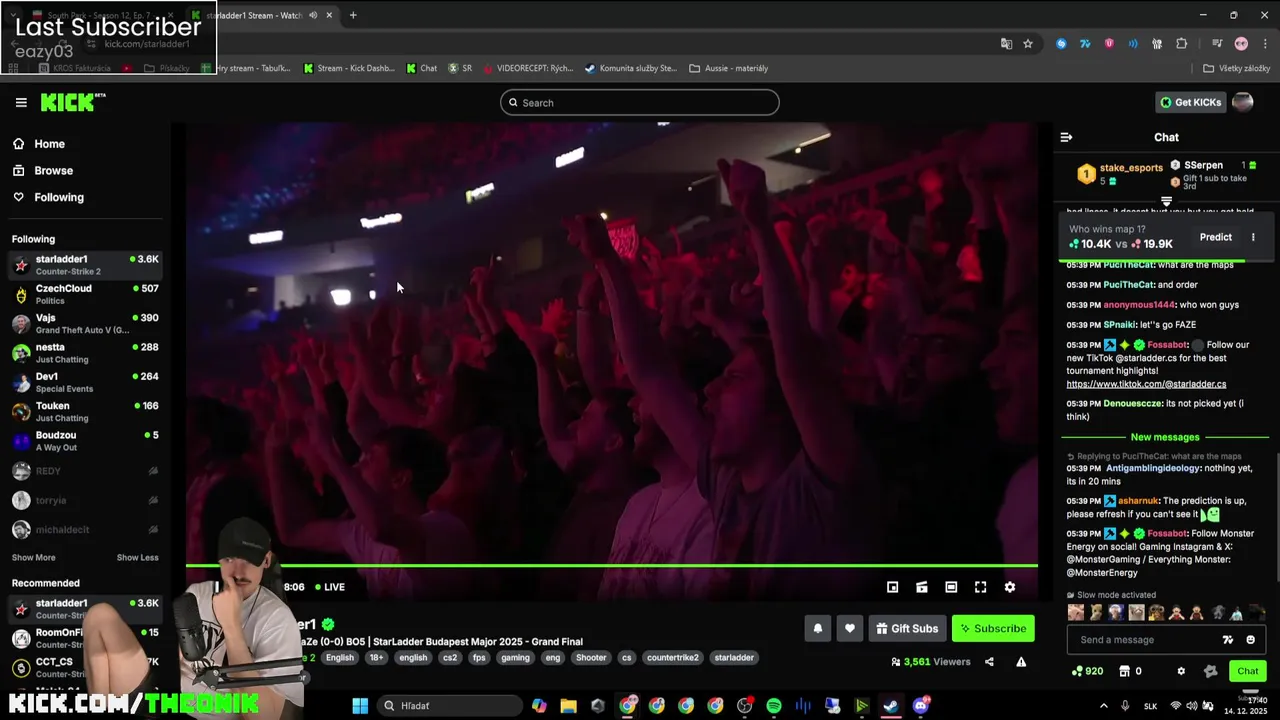Screen dimensions: 1280x720
Task: Toggle theater mode on player
Action: click(x=951, y=587)
